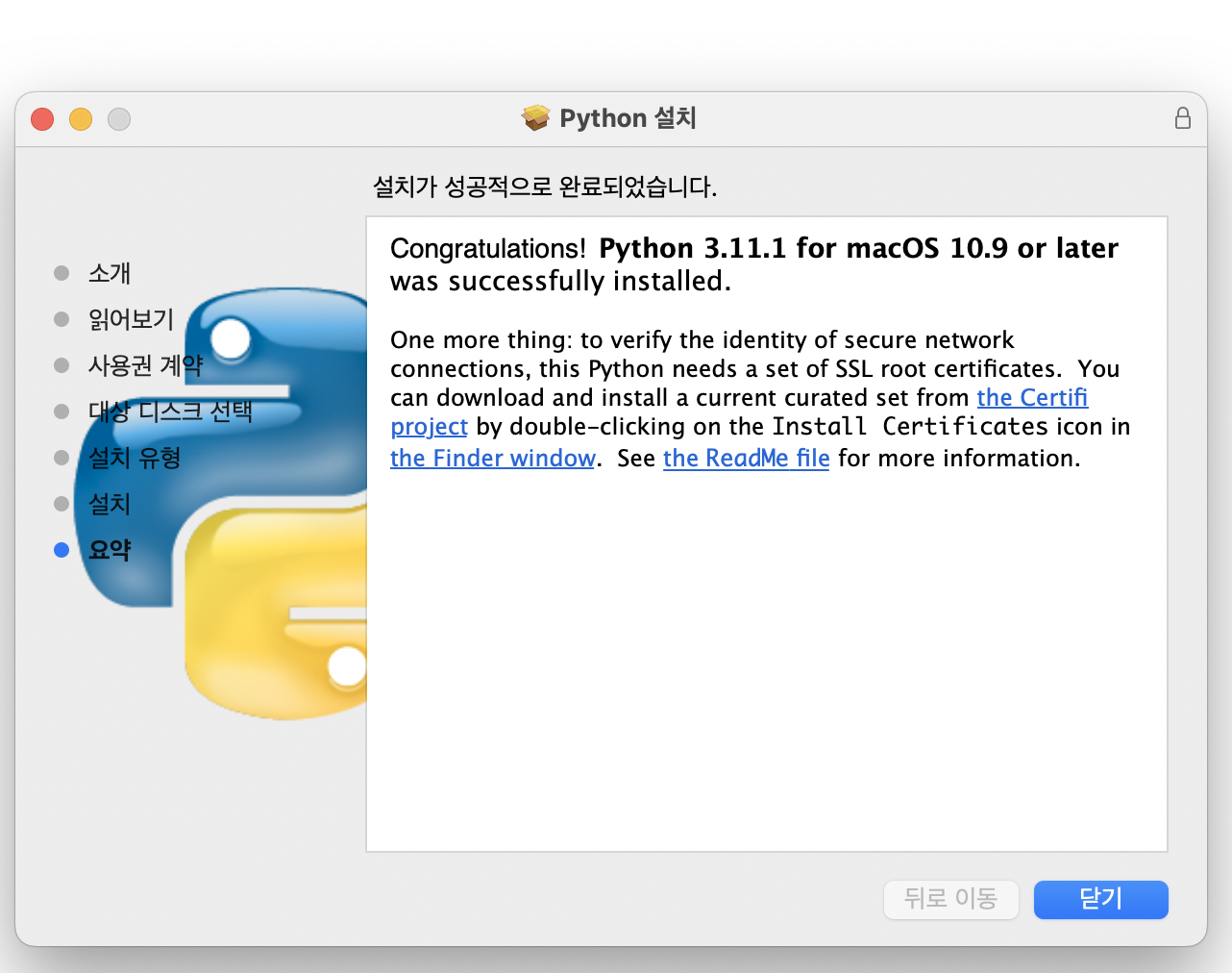Select the 읽어보기 step in sidebar

coord(131,319)
